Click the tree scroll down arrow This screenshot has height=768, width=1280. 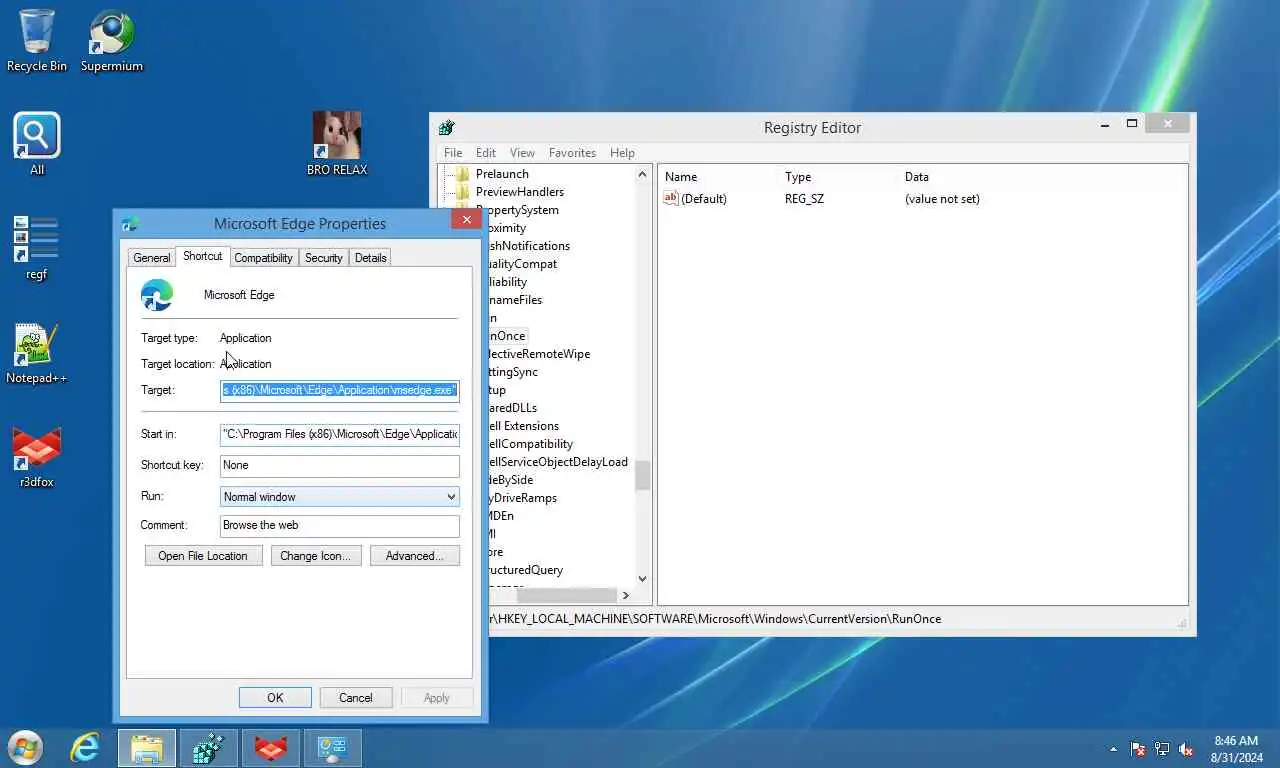click(x=642, y=578)
